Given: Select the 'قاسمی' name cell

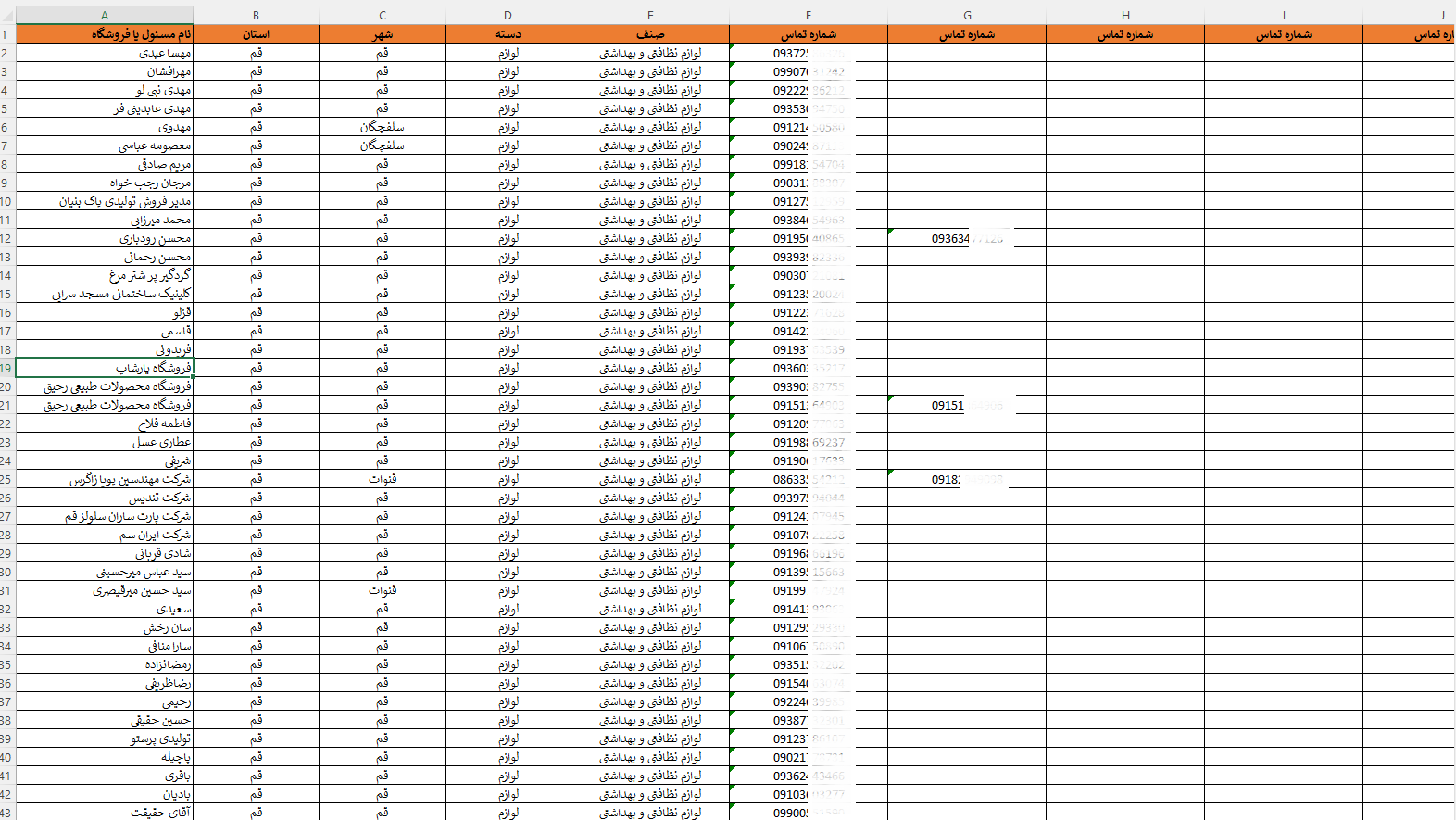Looking at the screenshot, I should tap(105, 331).
